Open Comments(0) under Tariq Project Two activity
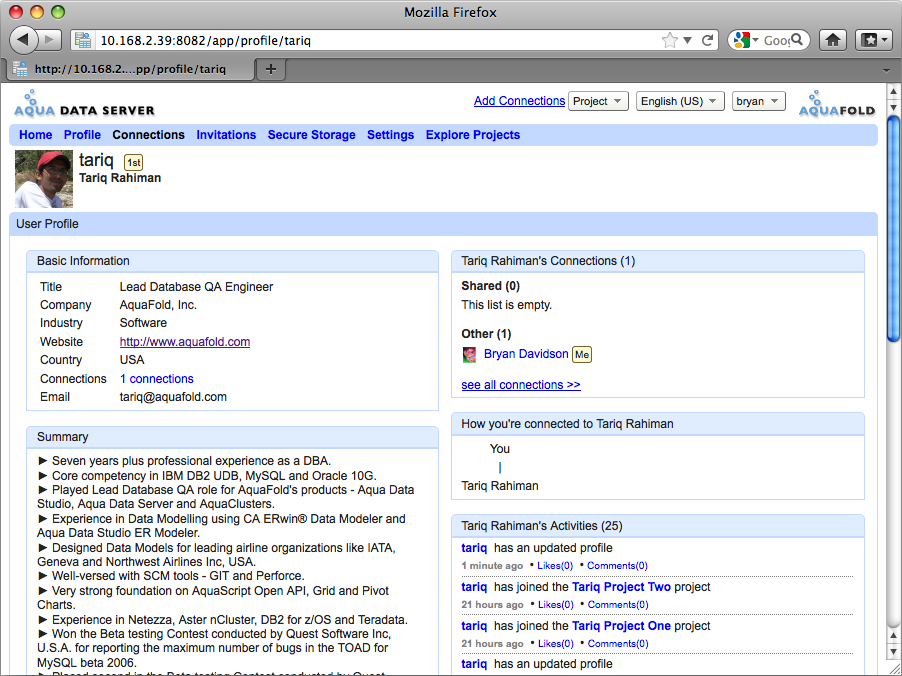This screenshot has width=902, height=676. [618, 605]
